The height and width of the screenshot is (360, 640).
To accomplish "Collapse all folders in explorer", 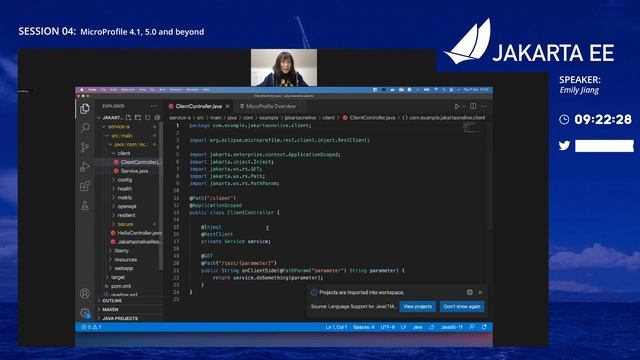I will tap(157, 118).
